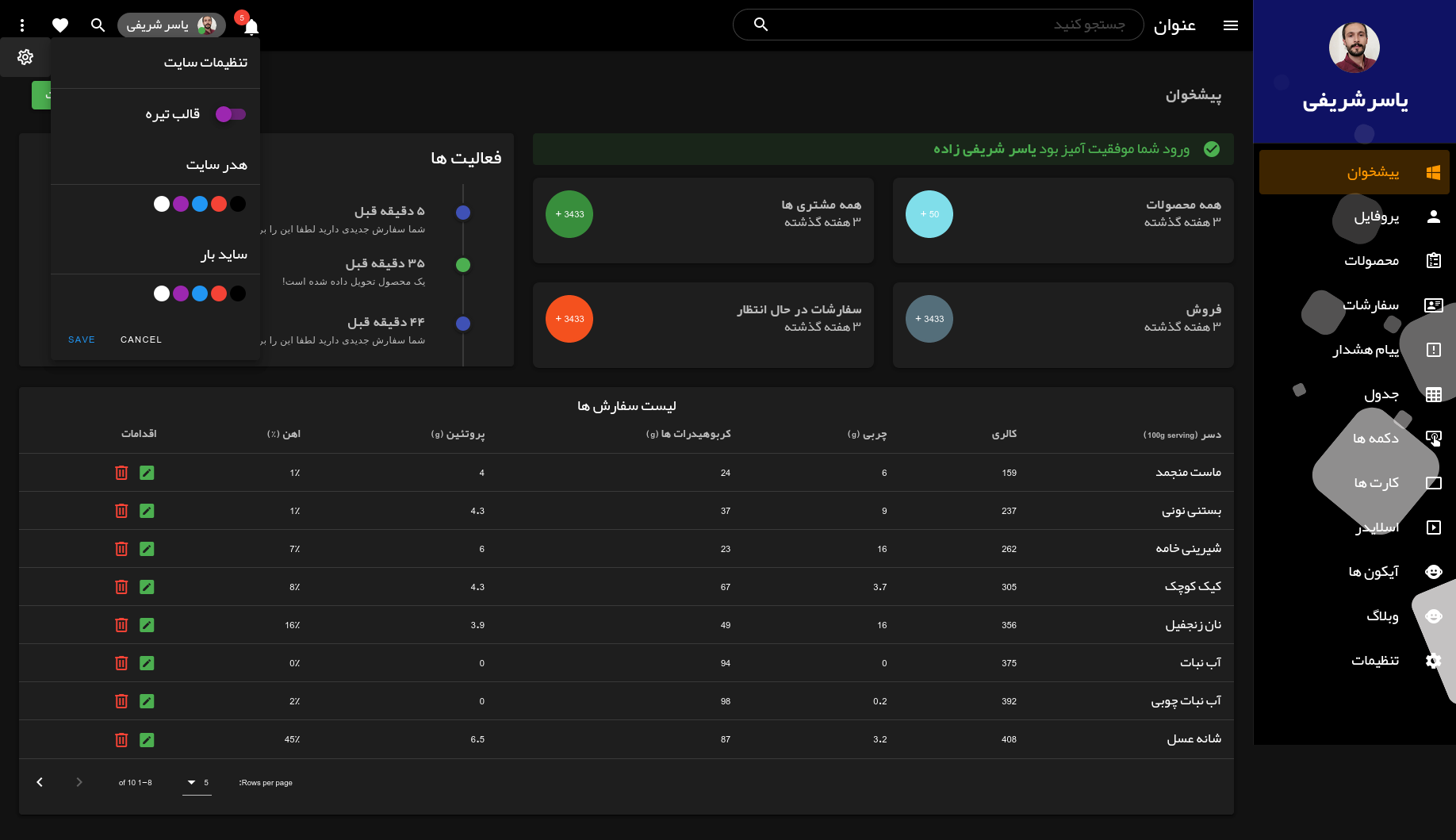Open the پروفایل profile icon
Image resolution: width=1456 pixels, height=840 pixels.
(1433, 216)
